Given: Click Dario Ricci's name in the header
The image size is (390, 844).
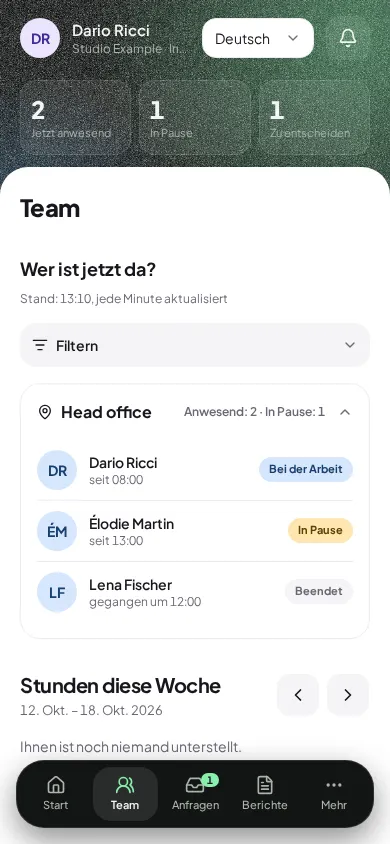Looking at the screenshot, I should click(111, 31).
